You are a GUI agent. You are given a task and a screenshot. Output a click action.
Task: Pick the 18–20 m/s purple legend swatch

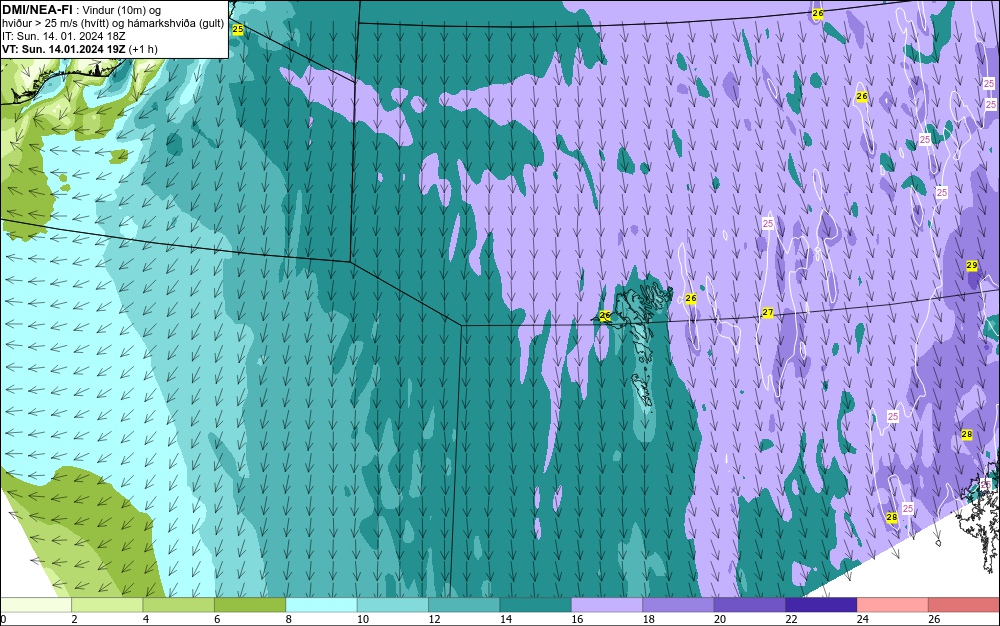(679, 605)
